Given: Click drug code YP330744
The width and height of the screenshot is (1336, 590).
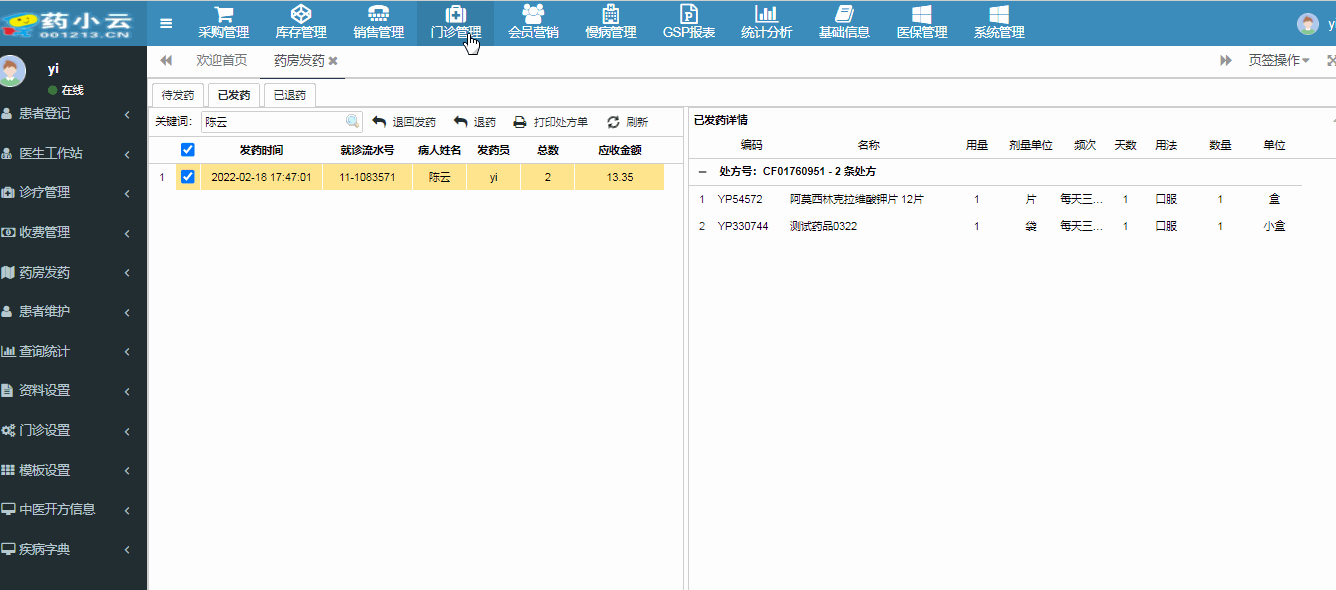Looking at the screenshot, I should point(743,226).
